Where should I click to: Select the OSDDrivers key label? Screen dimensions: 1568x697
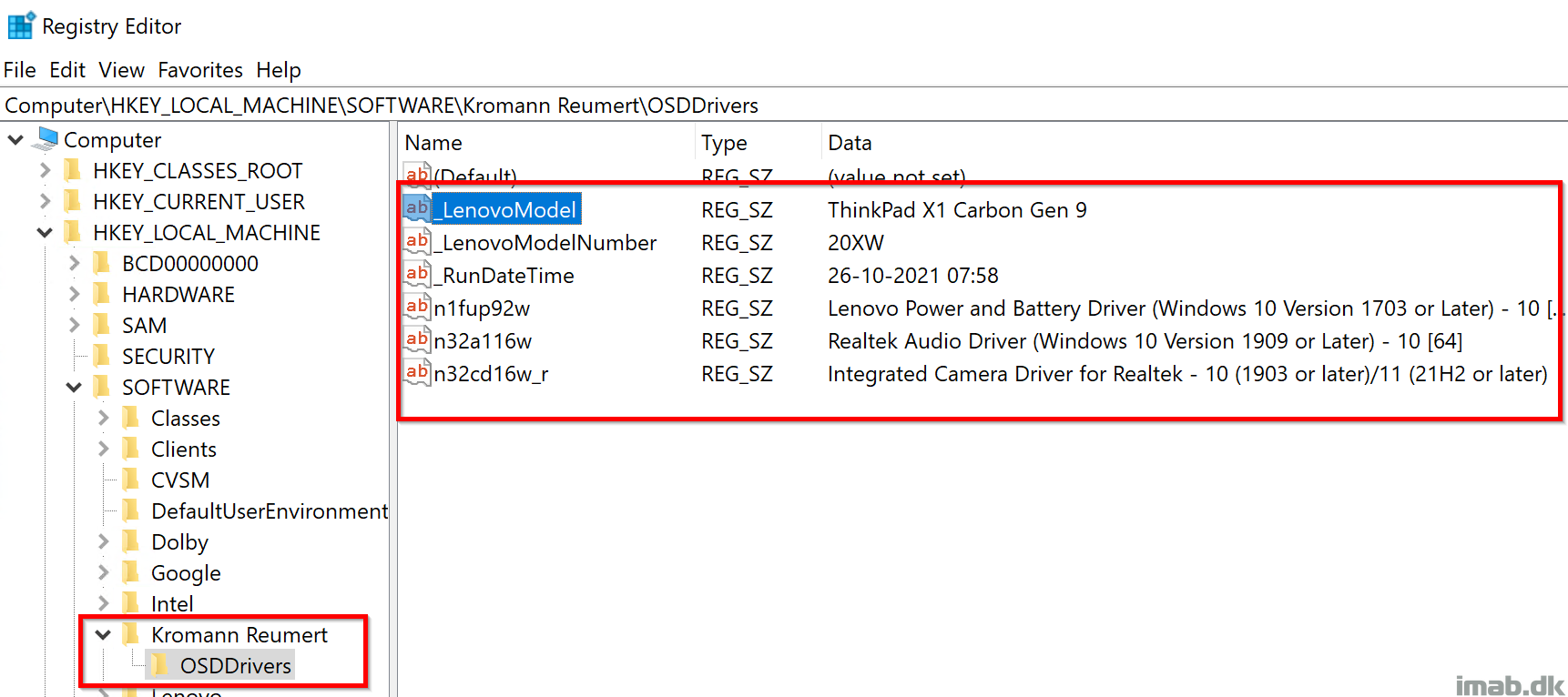coord(235,666)
